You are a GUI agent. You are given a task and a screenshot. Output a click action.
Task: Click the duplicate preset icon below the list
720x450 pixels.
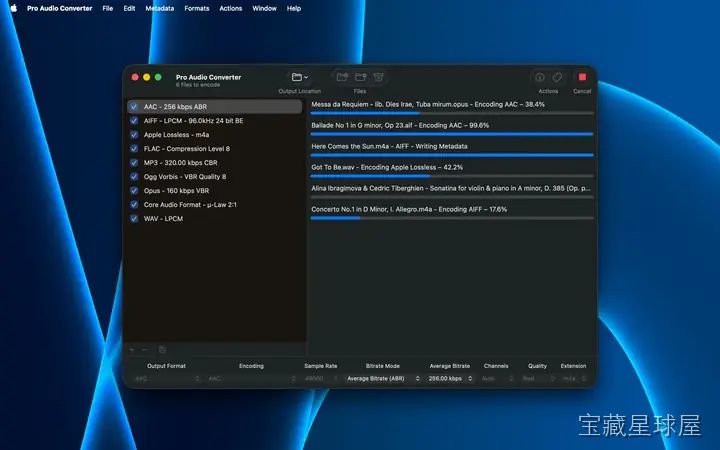pos(162,349)
